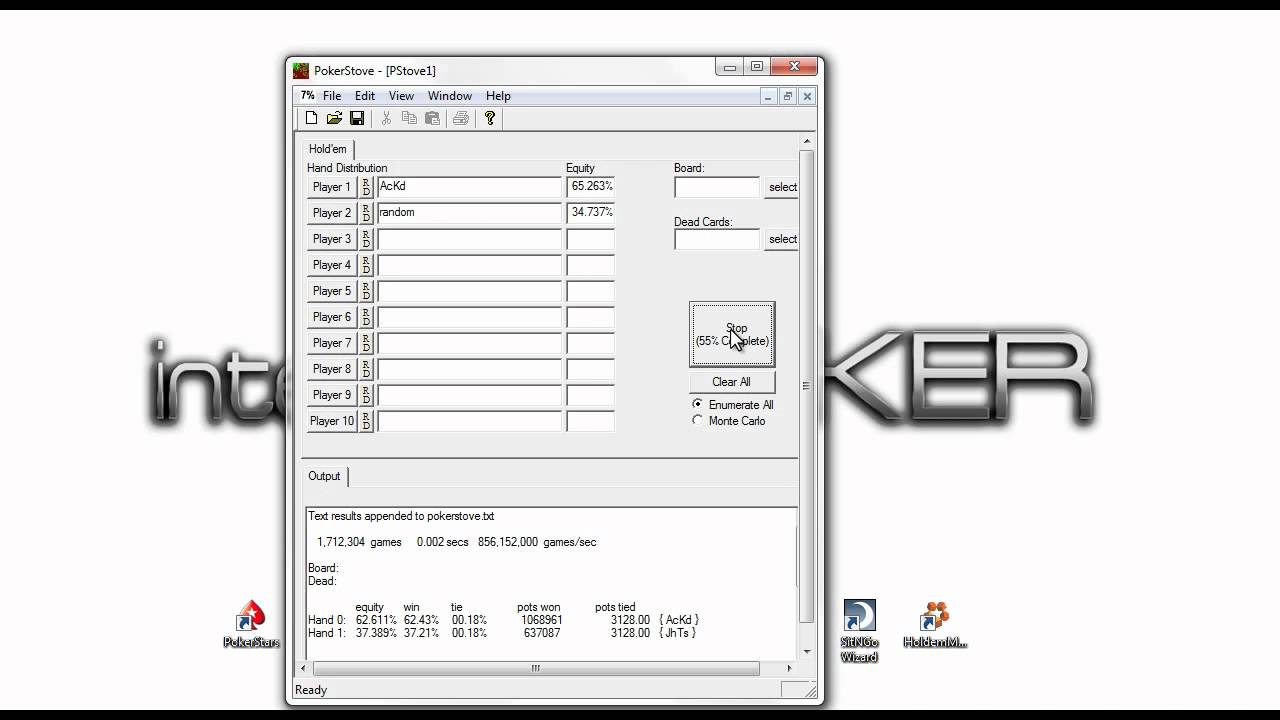The width and height of the screenshot is (1280, 720).
Task: Select the HoldemManager desktop shortcut
Action: 936,625
